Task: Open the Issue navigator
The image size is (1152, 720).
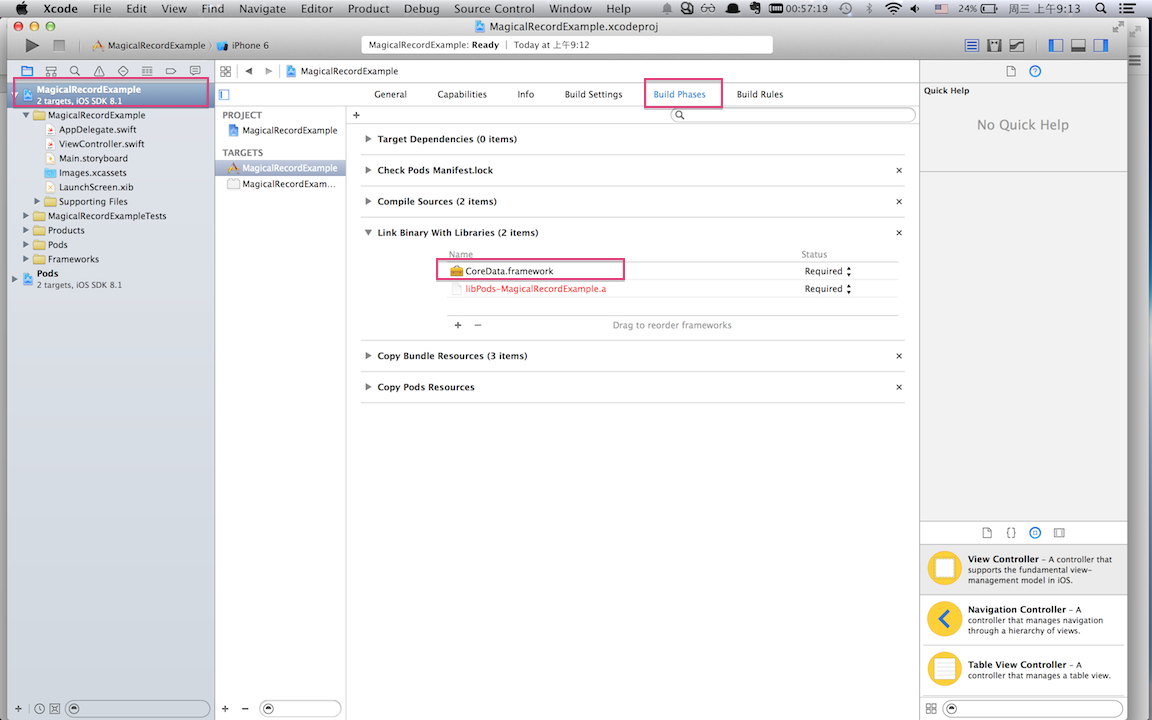Action: (x=99, y=71)
